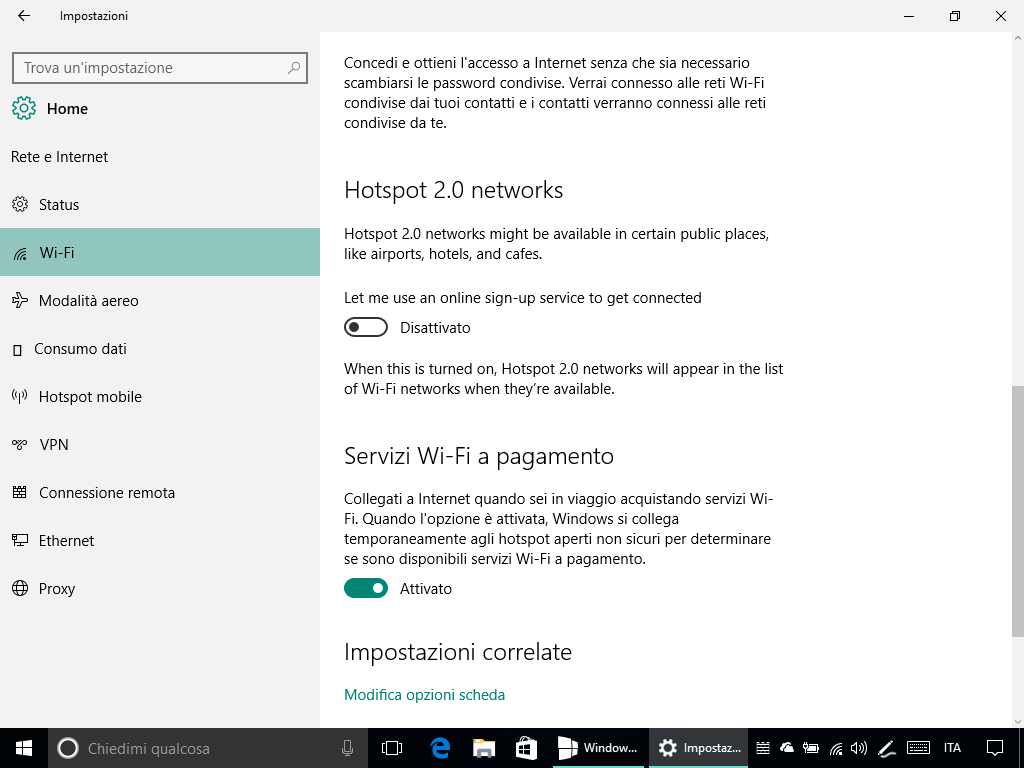1024x768 pixels.
Task: Open File Explorer from the taskbar
Action: [x=483, y=748]
